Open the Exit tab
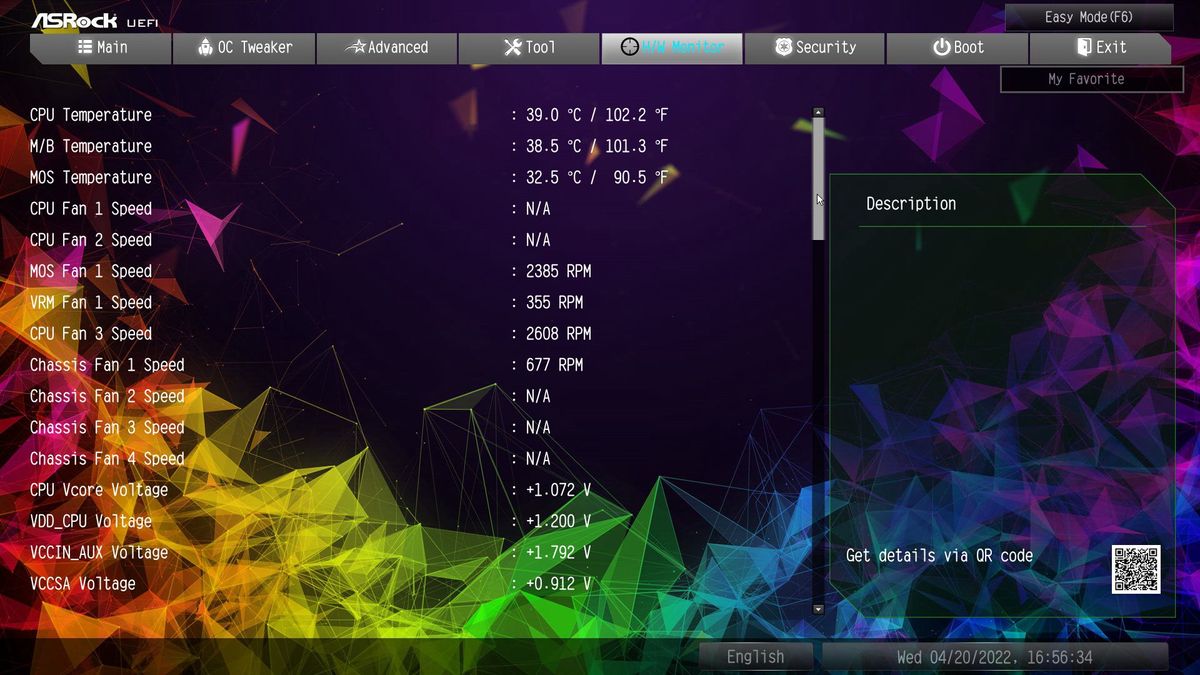The width and height of the screenshot is (1200, 675). (x=1100, y=48)
